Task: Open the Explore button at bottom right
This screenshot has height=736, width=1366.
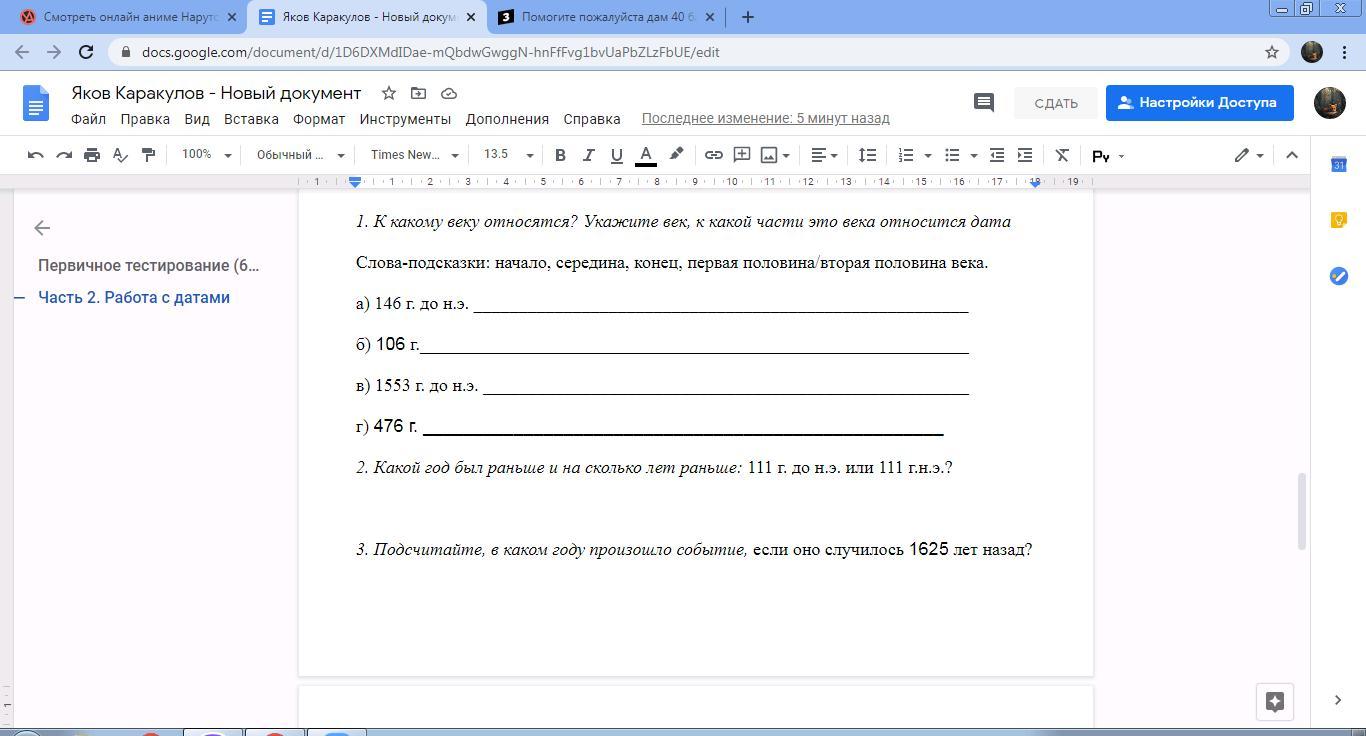Action: 1275,701
